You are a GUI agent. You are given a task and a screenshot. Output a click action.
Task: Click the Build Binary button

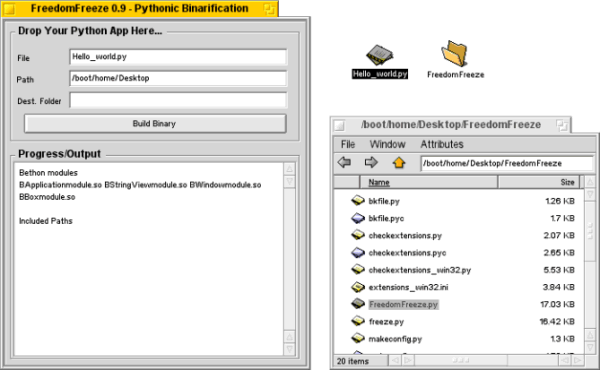[x=155, y=124]
